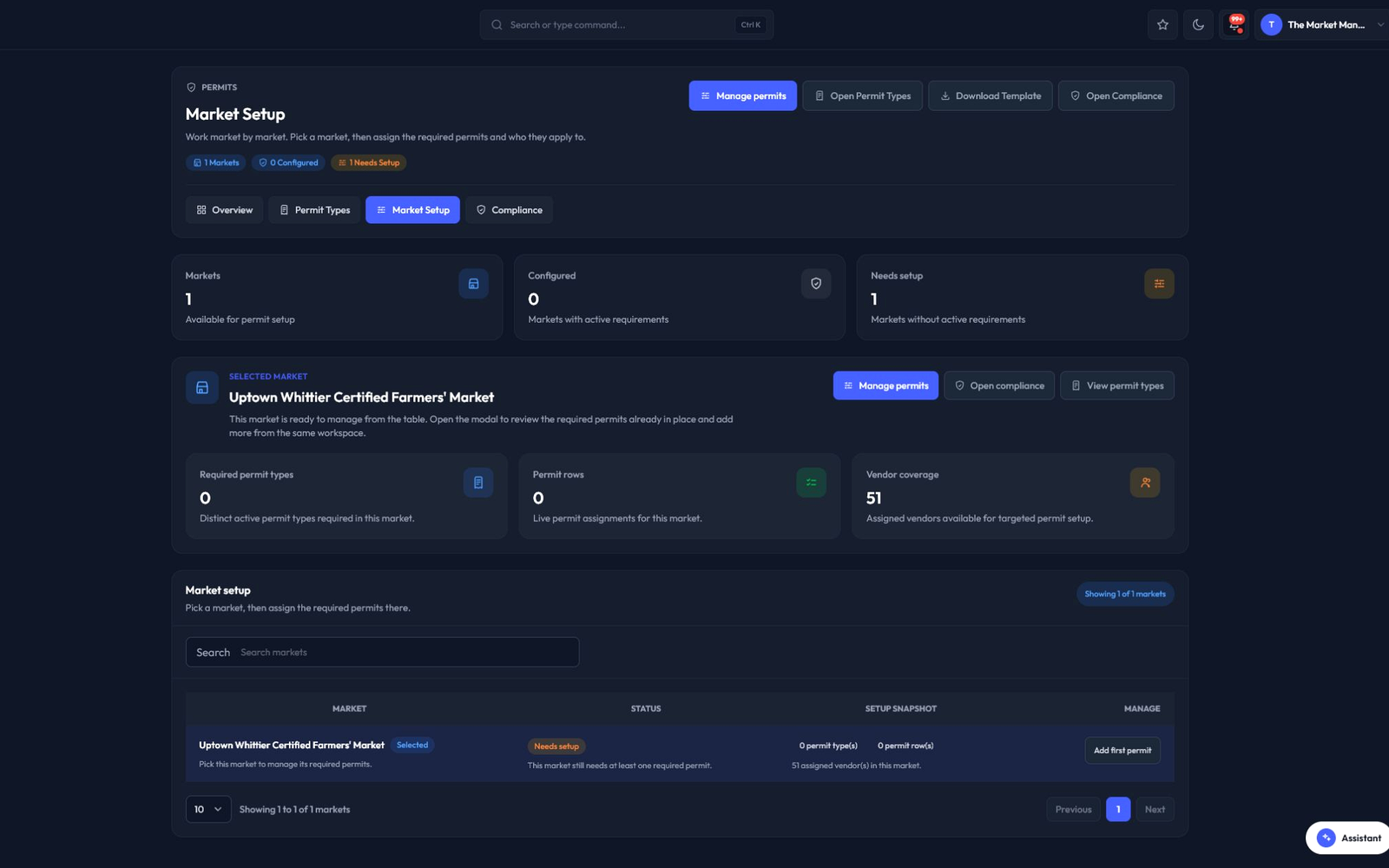Click Open Compliance header button
This screenshot has width=1389, height=868.
1116,95
